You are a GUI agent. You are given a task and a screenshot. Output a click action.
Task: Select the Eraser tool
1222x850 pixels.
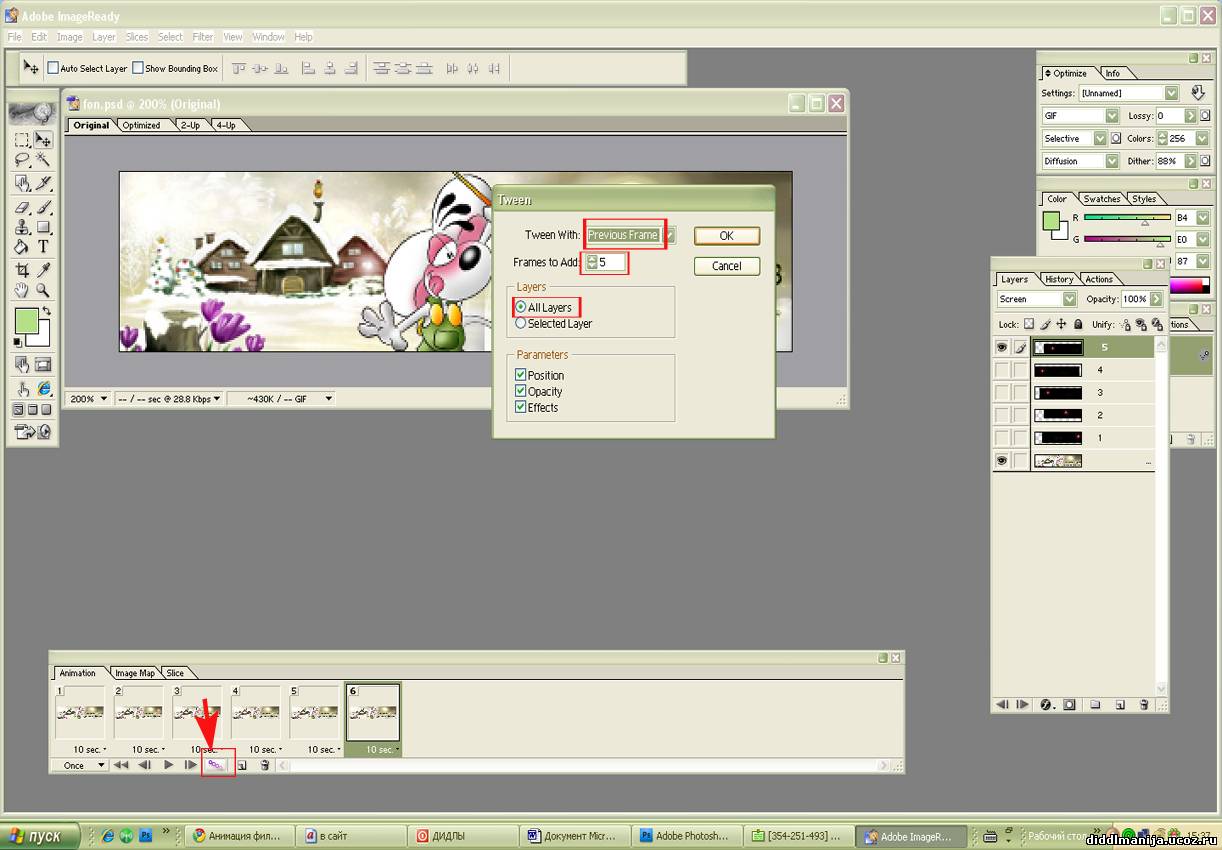[22, 208]
